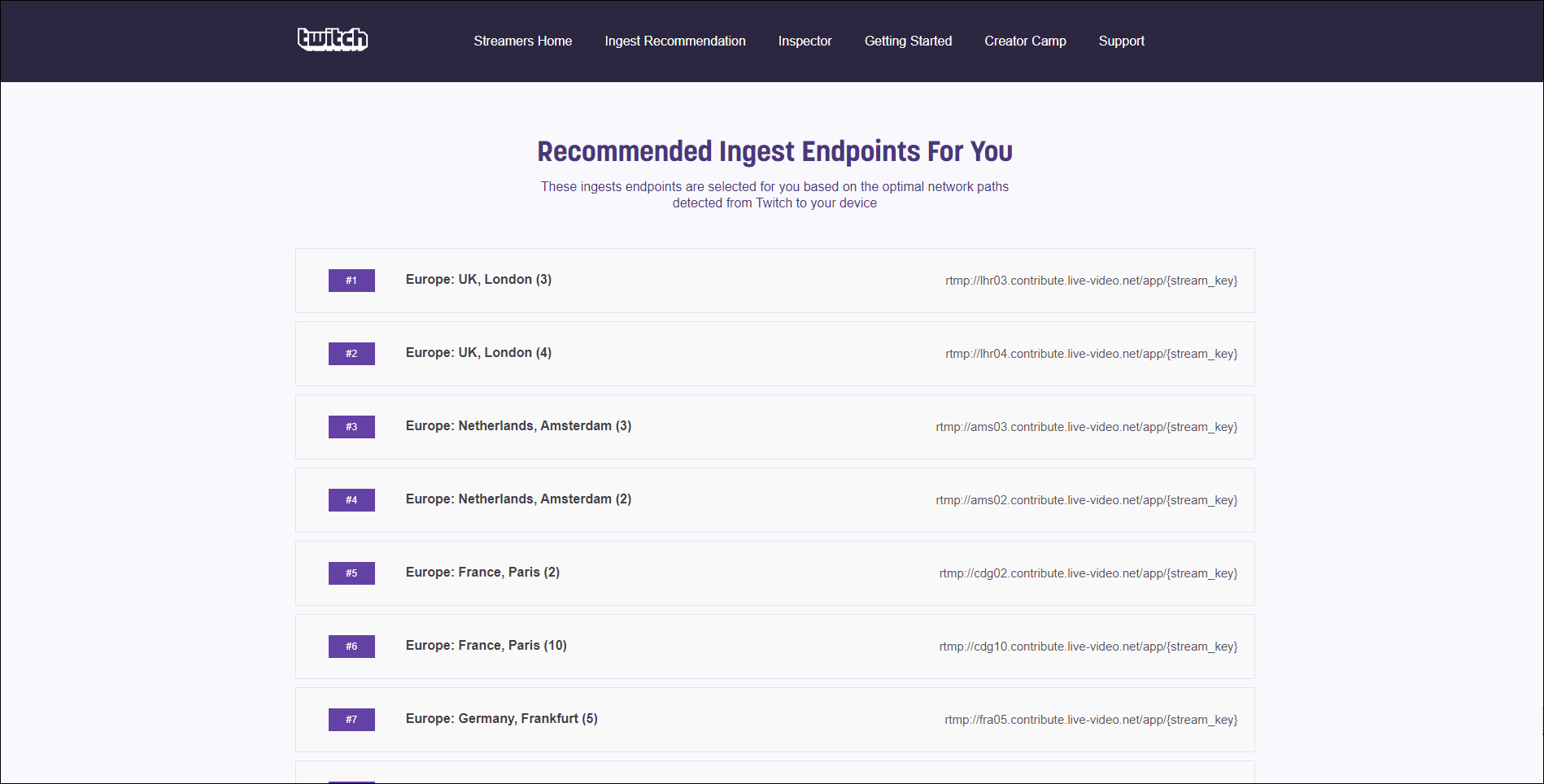1544x784 pixels.
Task: Select the cdg02 Paris RTMP URL
Action: point(1088,573)
